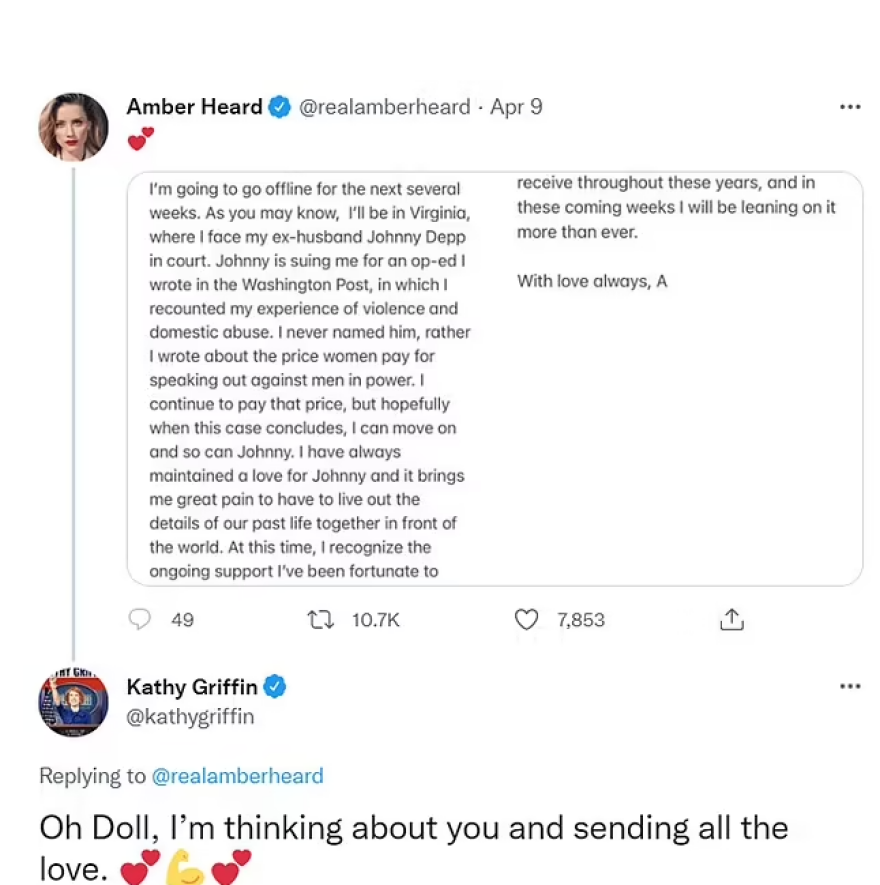Screen dimensions: 880x885
Task: Click the @kathygriffin handle
Action: click(190, 716)
